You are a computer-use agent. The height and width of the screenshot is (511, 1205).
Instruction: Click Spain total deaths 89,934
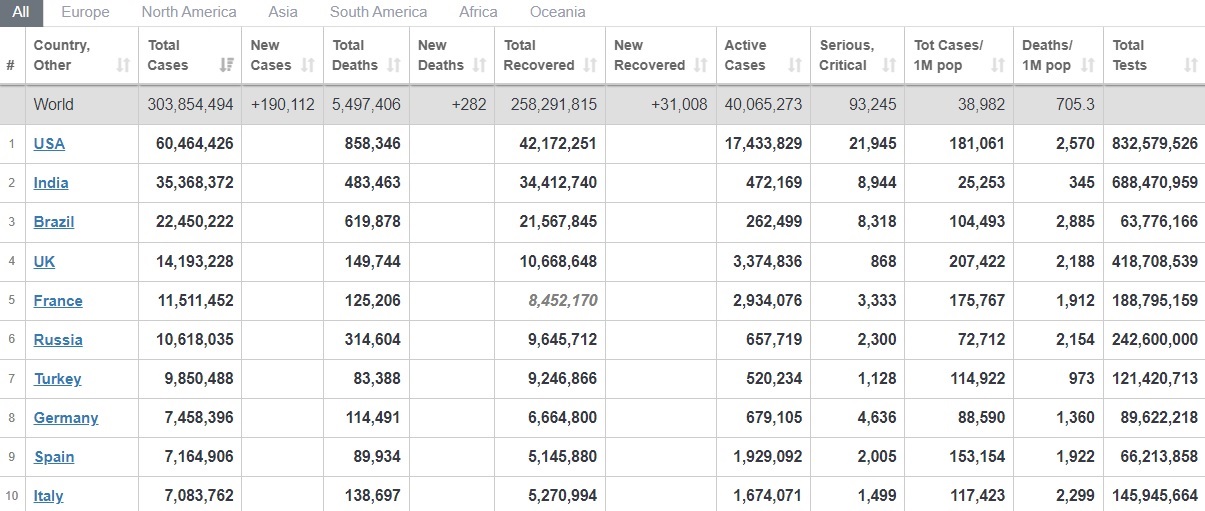[x=376, y=456]
